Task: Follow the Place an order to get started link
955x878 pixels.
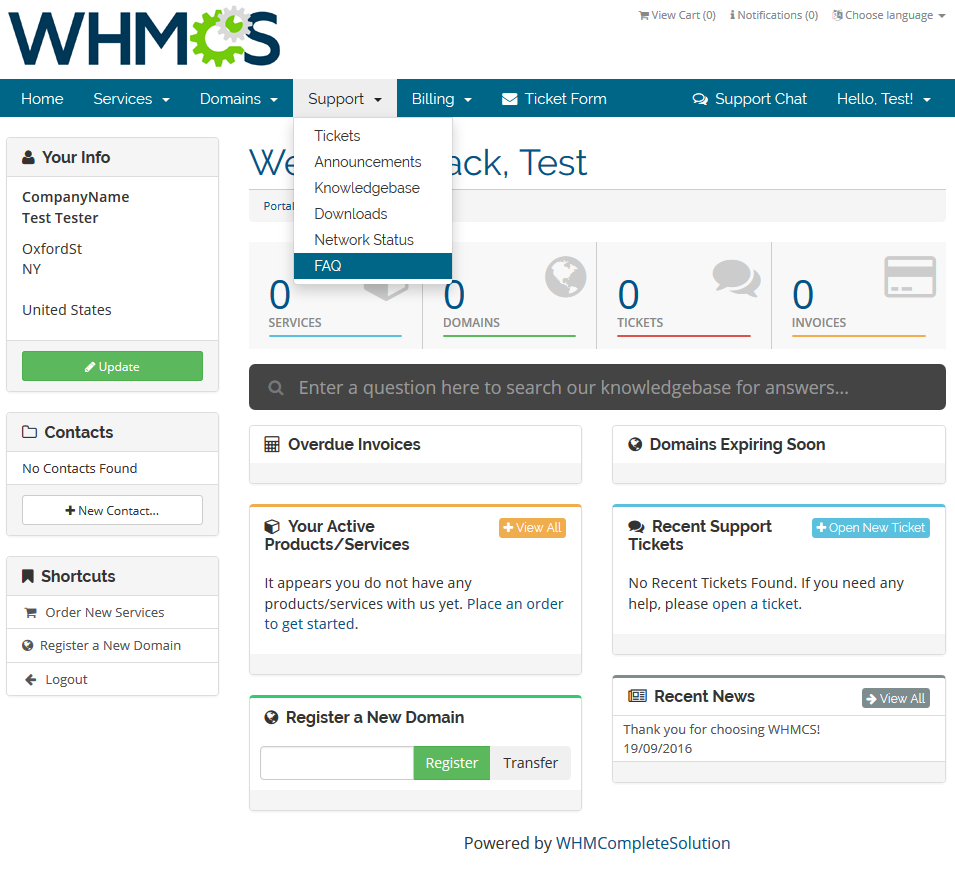Action: [414, 614]
